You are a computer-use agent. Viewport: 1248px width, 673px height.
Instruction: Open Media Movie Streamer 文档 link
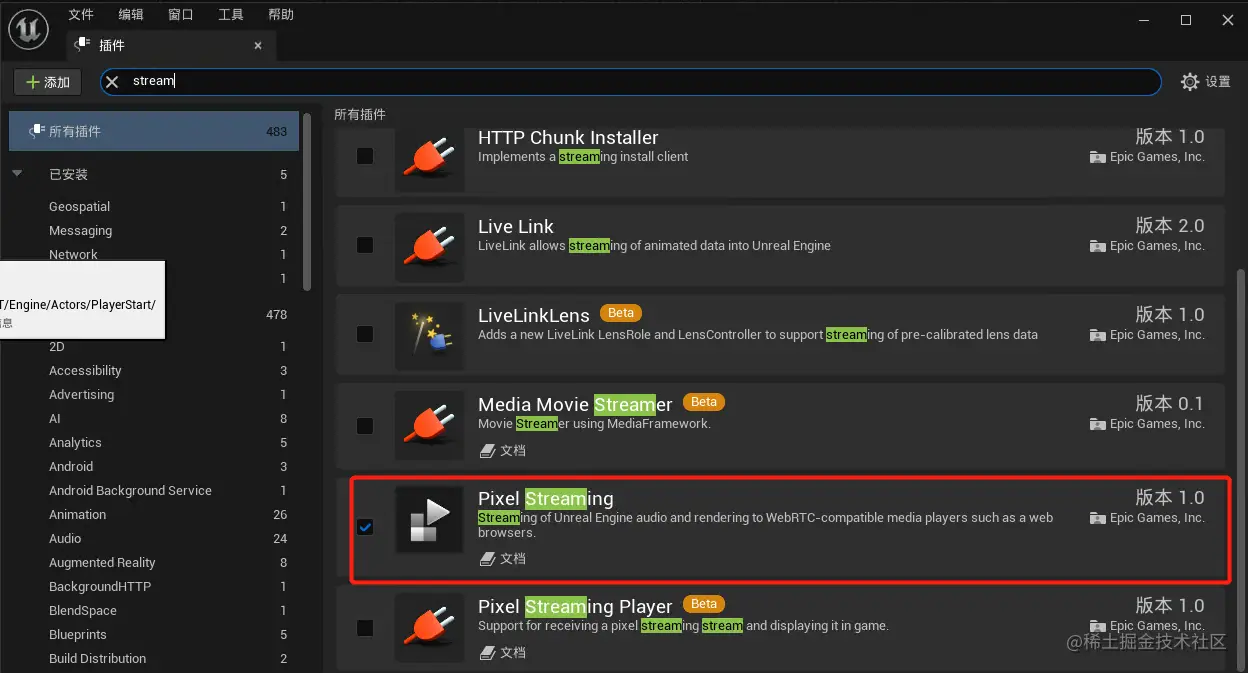[x=513, y=451]
